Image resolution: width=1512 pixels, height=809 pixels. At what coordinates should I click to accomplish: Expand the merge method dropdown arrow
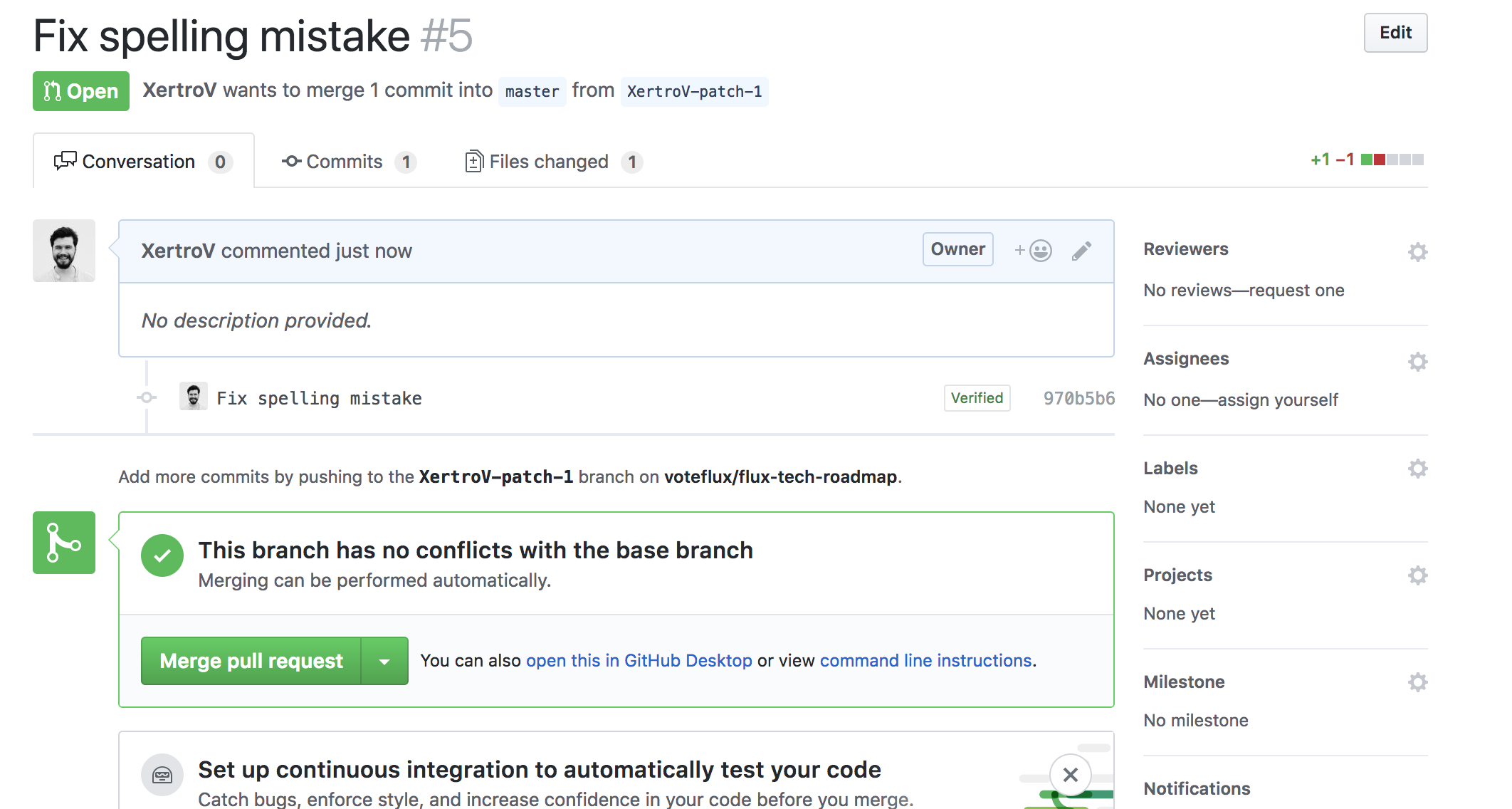pos(383,661)
